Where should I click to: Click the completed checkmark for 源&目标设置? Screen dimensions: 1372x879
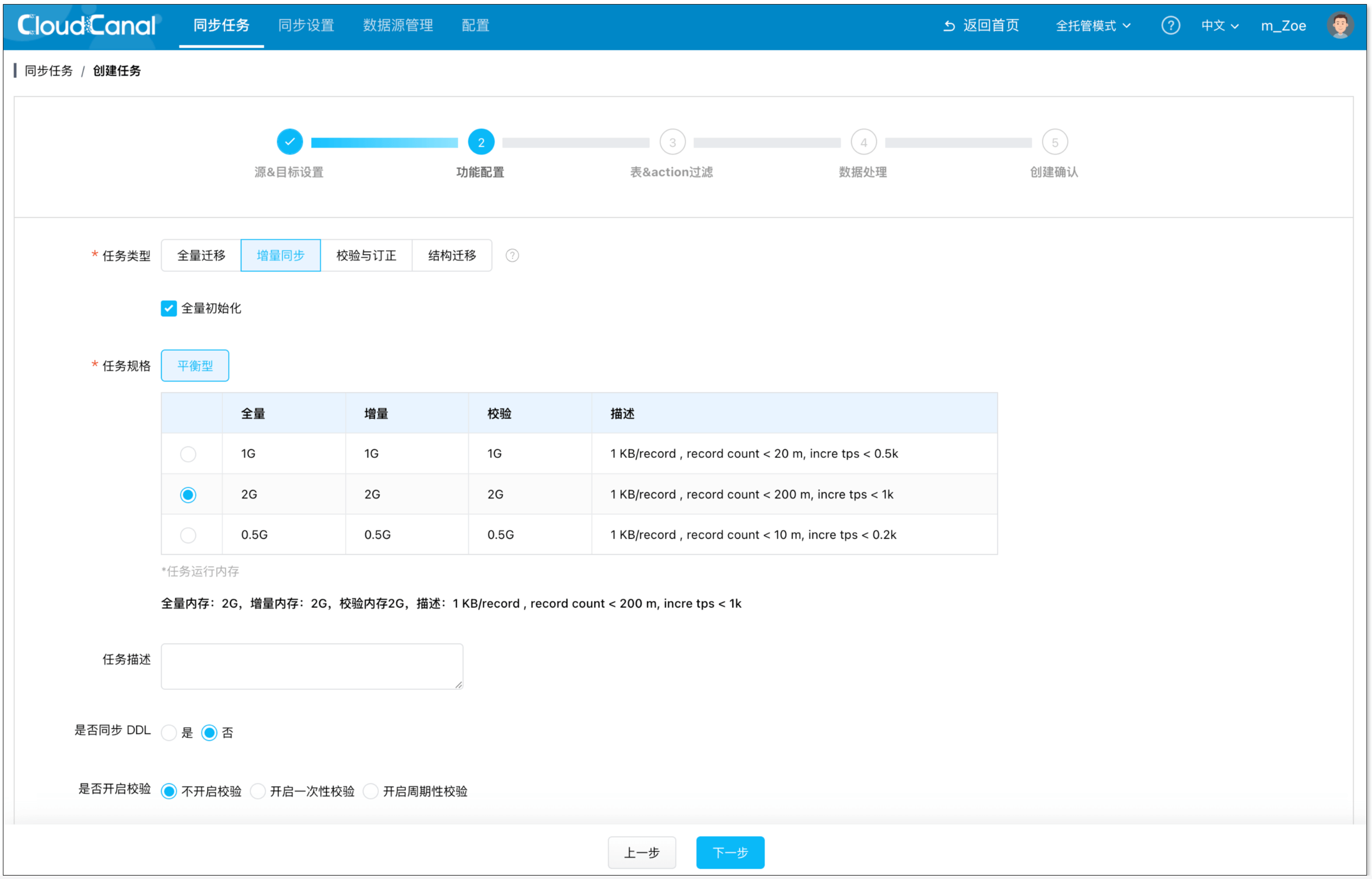click(290, 142)
